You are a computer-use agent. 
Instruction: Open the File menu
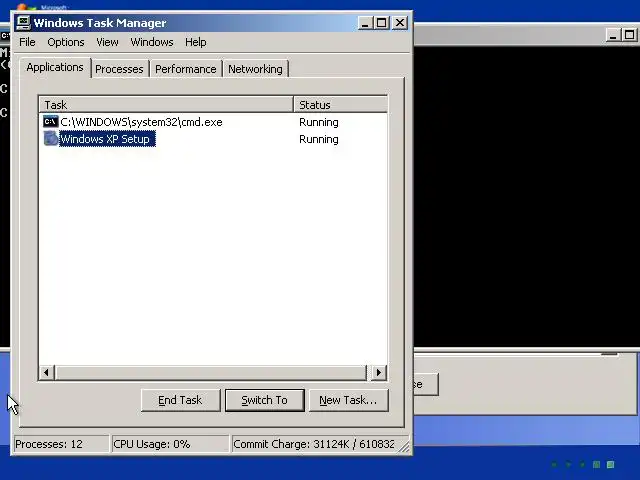tap(27, 42)
